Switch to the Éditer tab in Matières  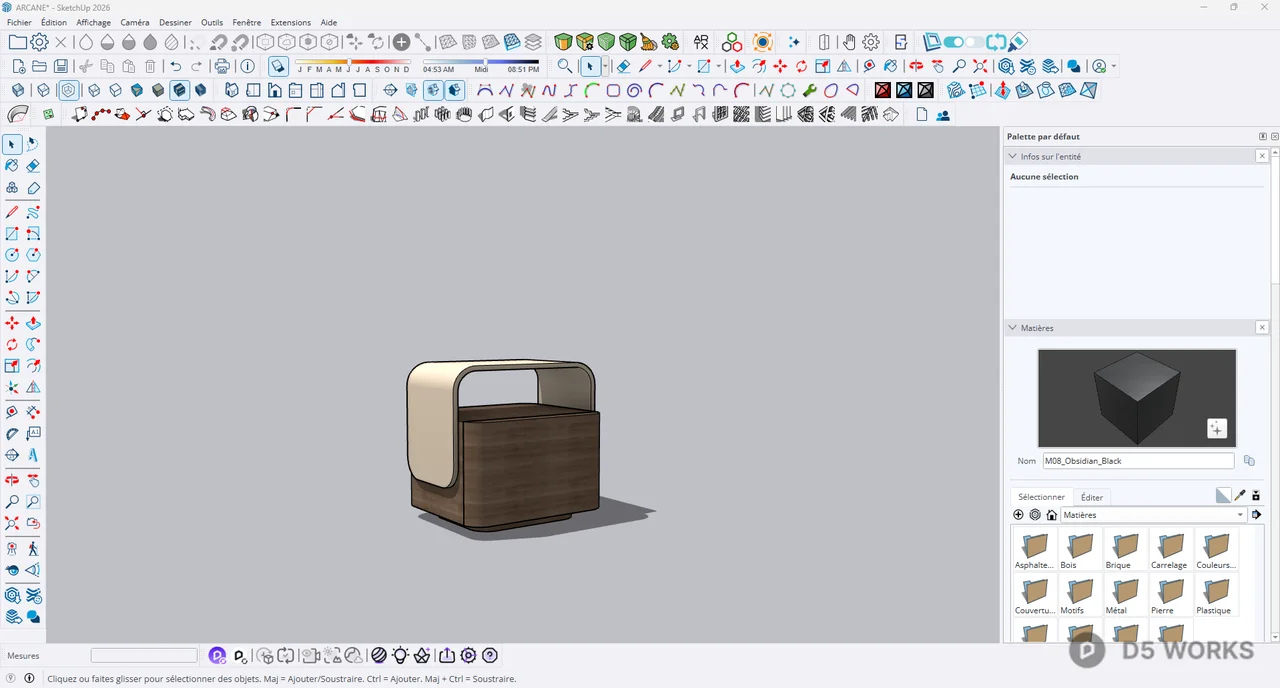click(1092, 497)
